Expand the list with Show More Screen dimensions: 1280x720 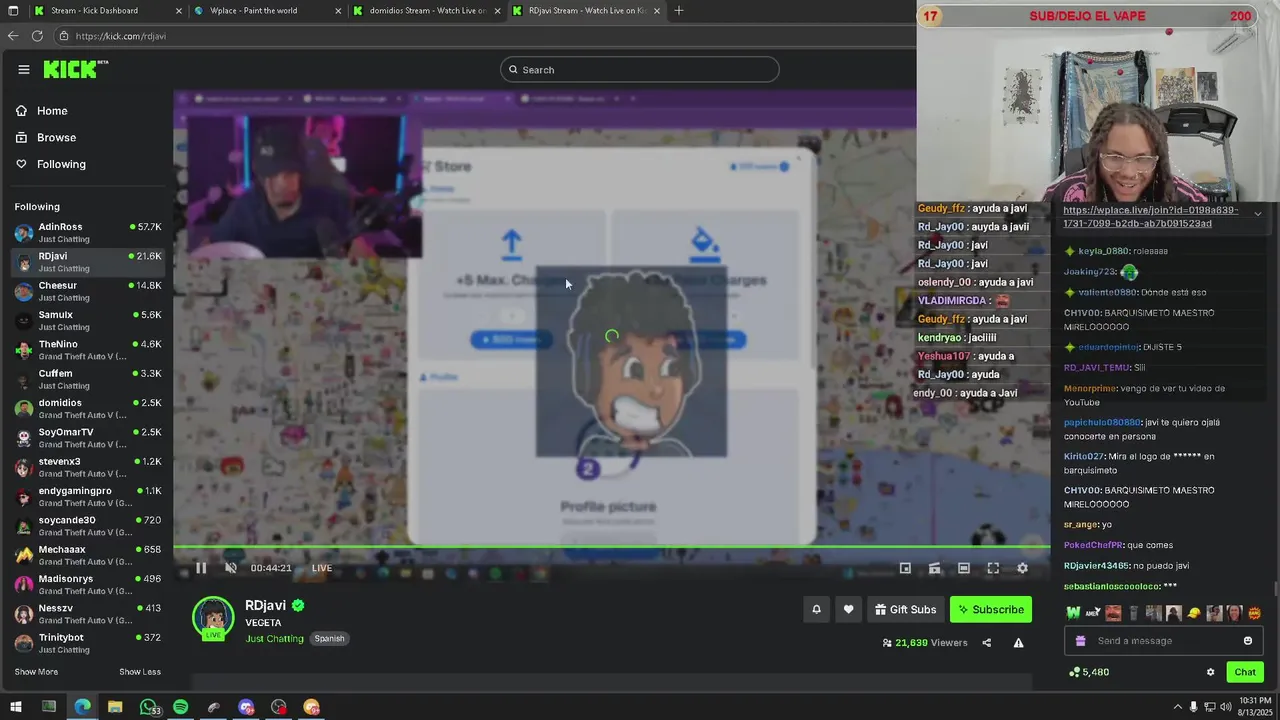tap(36, 672)
